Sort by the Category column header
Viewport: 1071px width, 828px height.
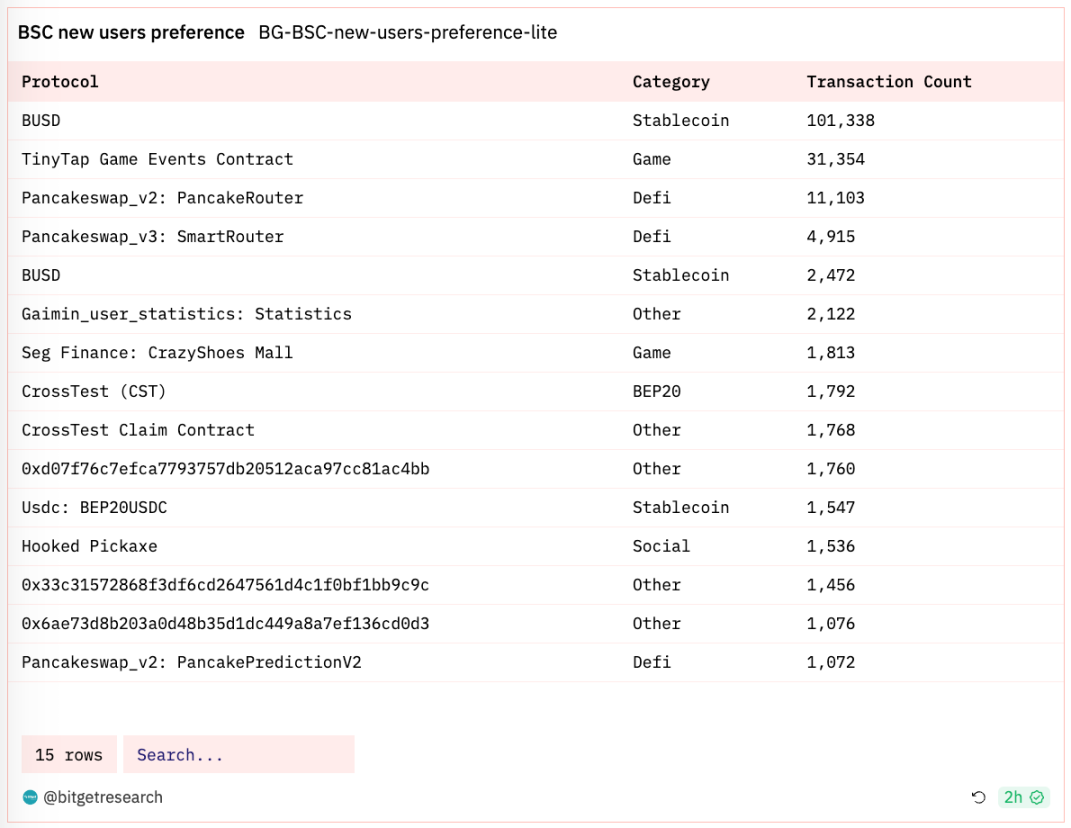point(671,82)
